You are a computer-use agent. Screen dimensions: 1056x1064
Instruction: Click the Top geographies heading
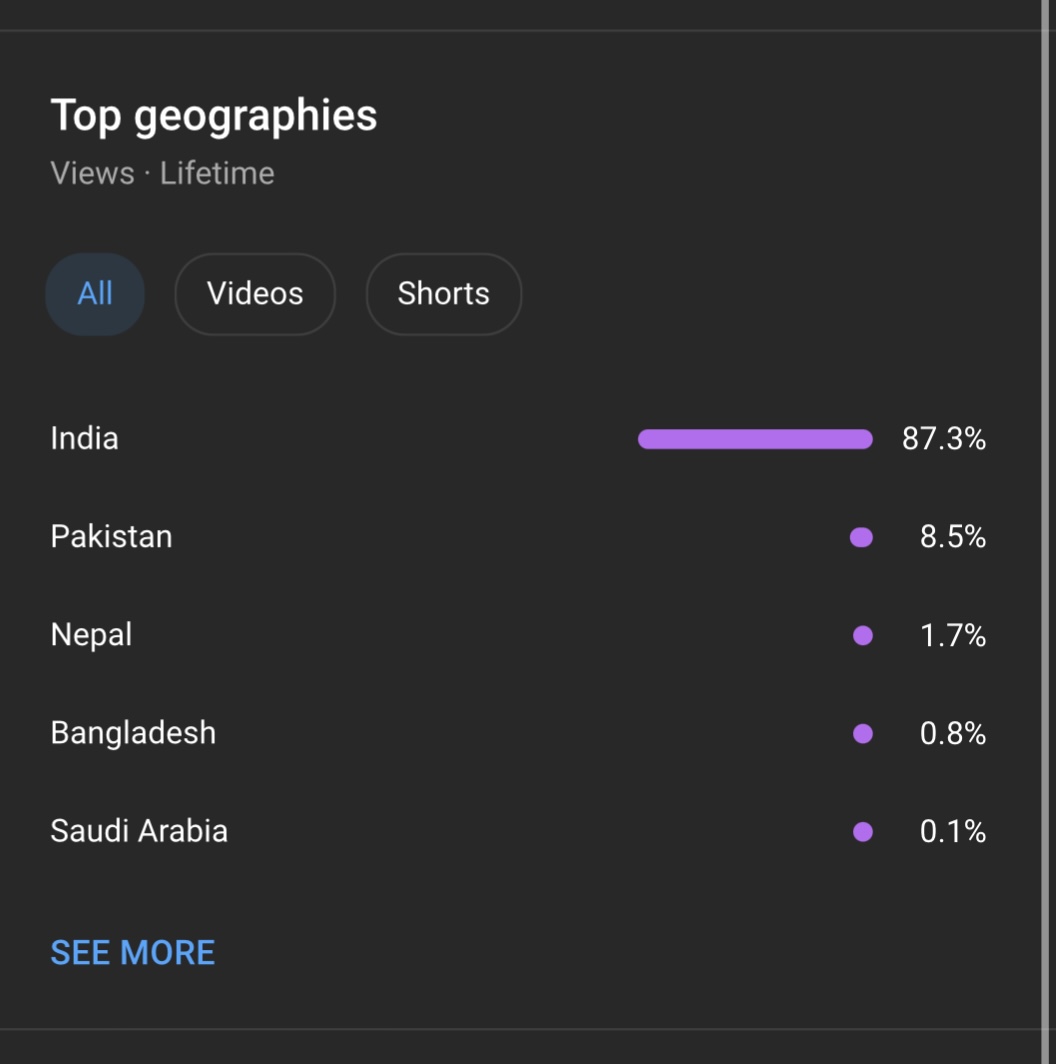[214, 116]
